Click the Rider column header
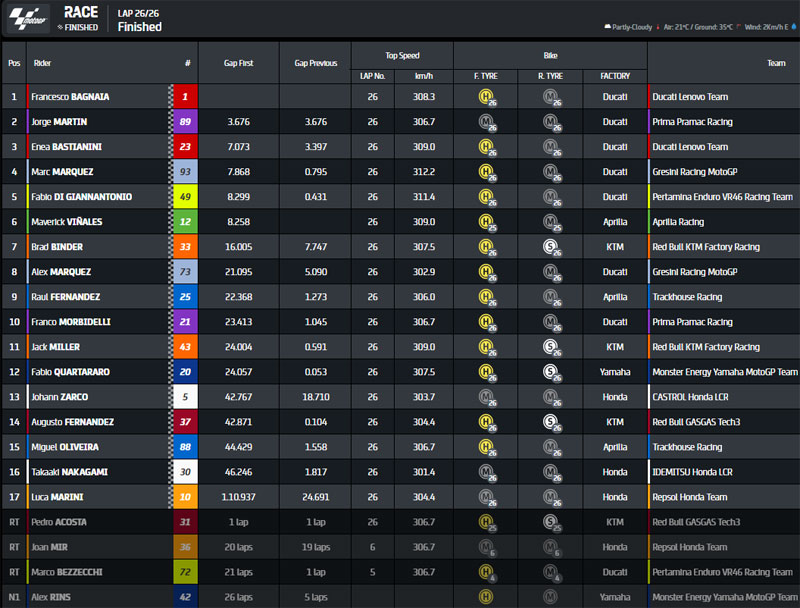The height and width of the screenshot is (608, 800). click(44, 62)
